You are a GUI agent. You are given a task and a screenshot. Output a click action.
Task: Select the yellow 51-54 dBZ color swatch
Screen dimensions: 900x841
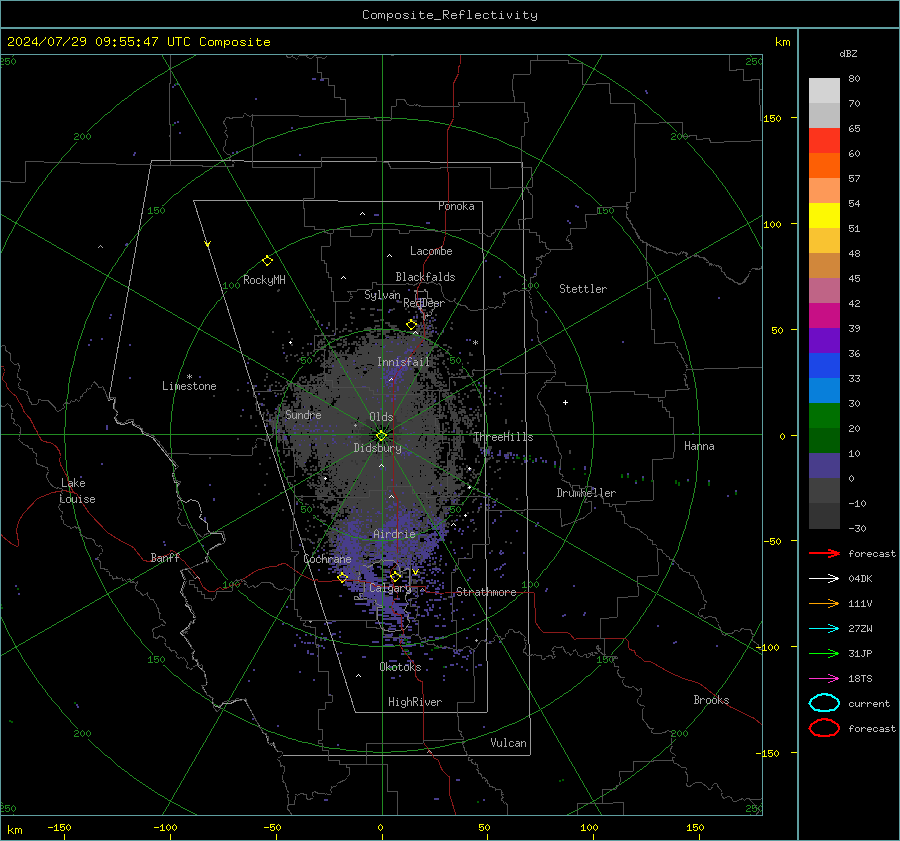coord(824,216)
